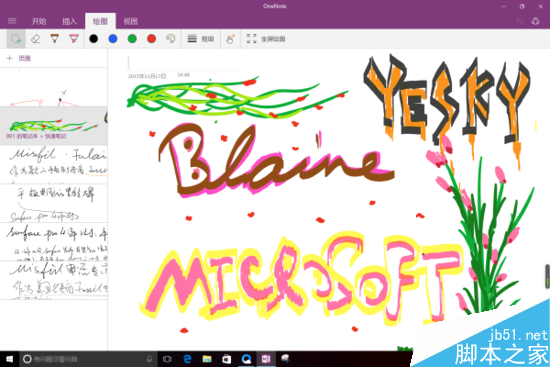Pick the green ink color
Screen dimensions: 550x367
[132, 39]
